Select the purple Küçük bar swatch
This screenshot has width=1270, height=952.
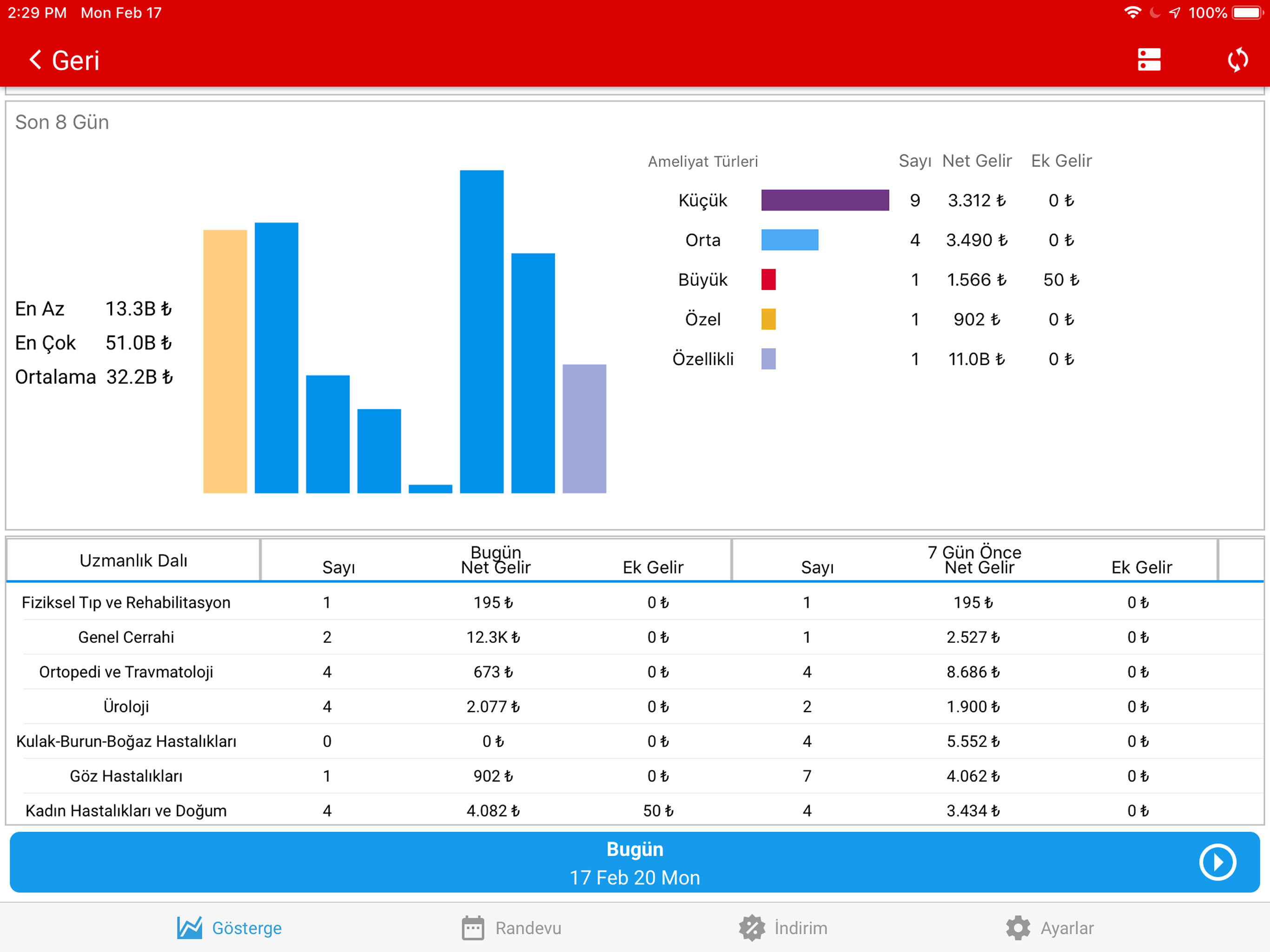coord(825,200)
